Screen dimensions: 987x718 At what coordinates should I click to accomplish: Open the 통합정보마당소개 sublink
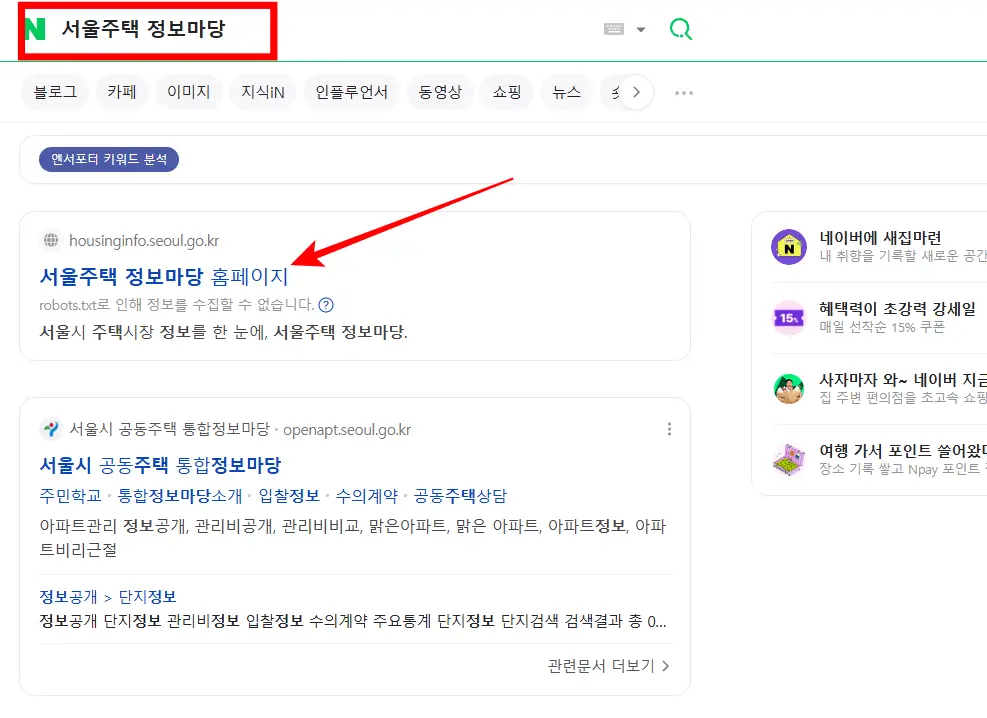click(x=180, y=496)
